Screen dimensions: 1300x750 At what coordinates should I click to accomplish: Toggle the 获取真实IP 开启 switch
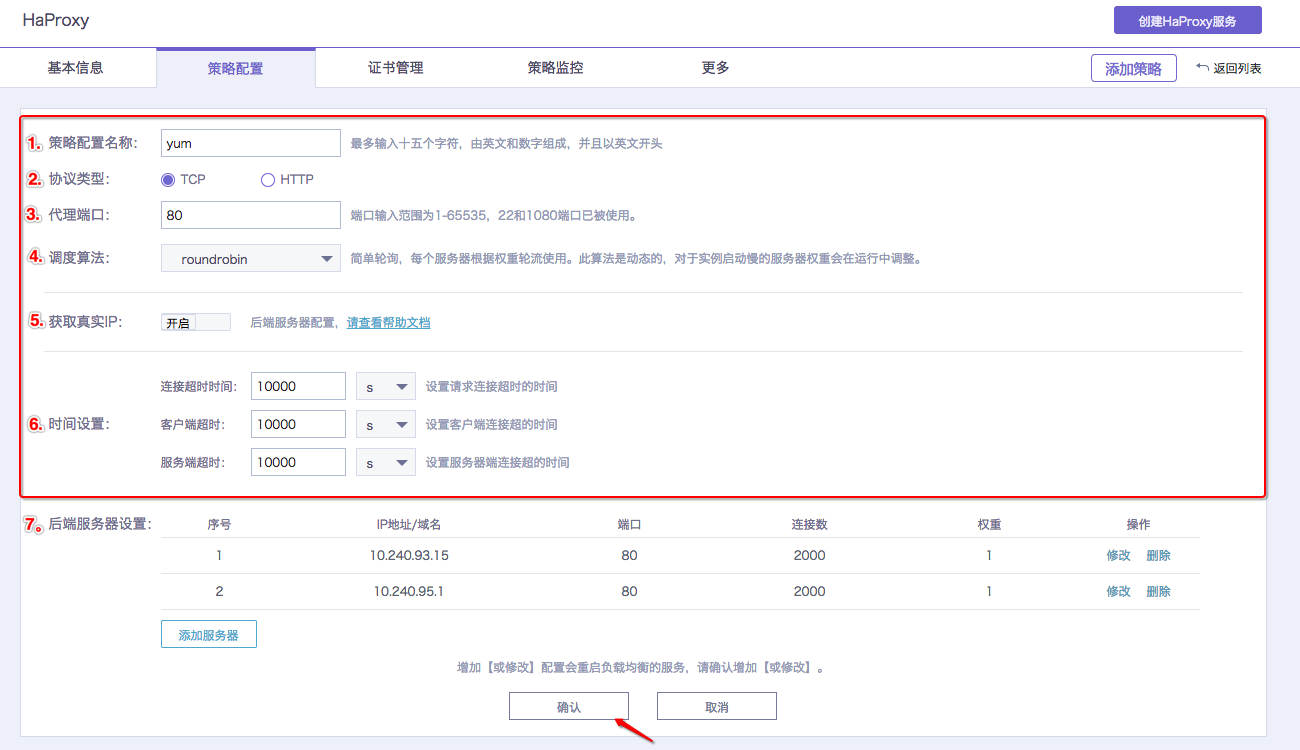(x=196, y=322)
